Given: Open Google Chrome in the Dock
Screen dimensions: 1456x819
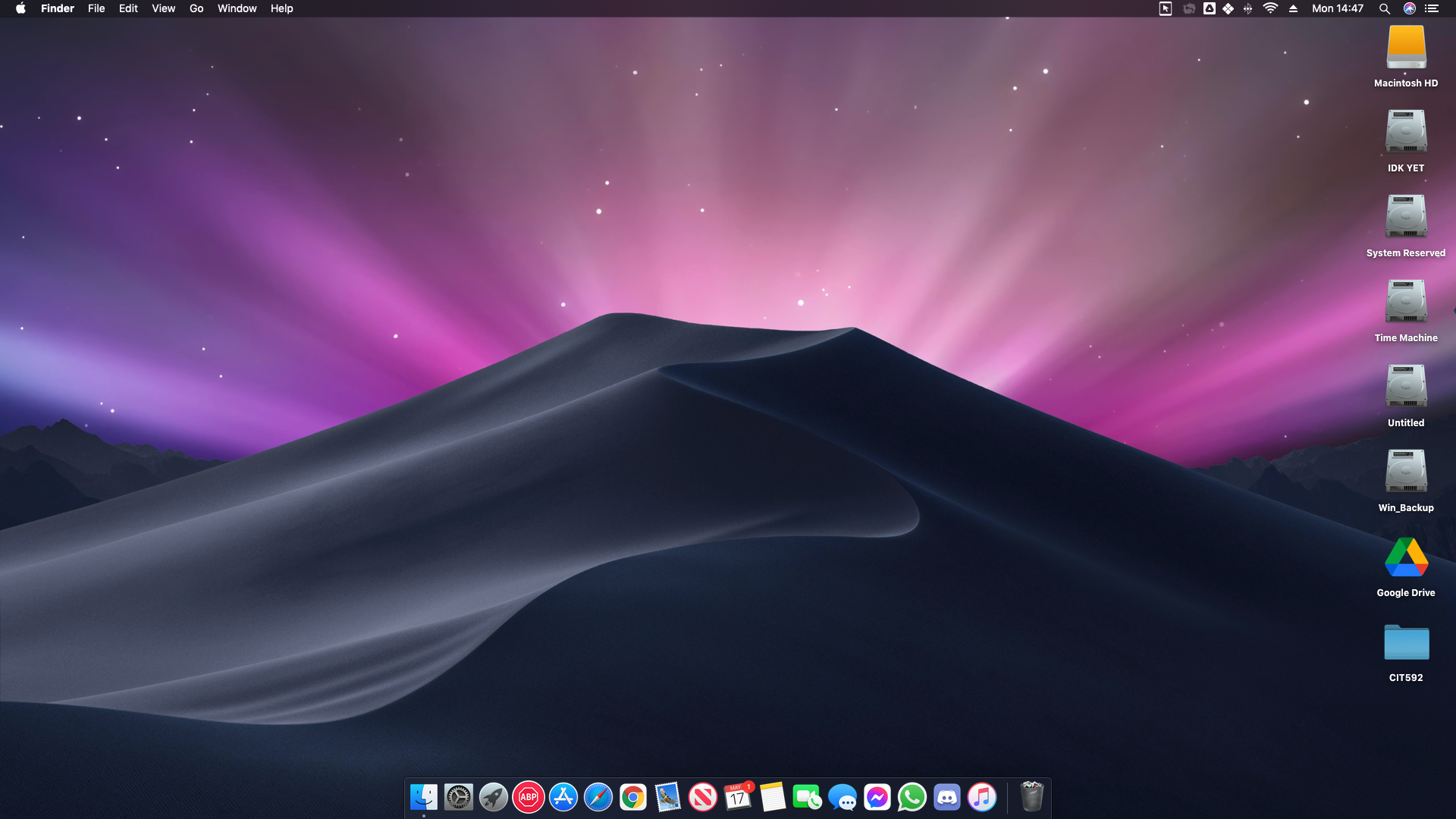Looking at the screenshot, I should click(x=632, y=797).
